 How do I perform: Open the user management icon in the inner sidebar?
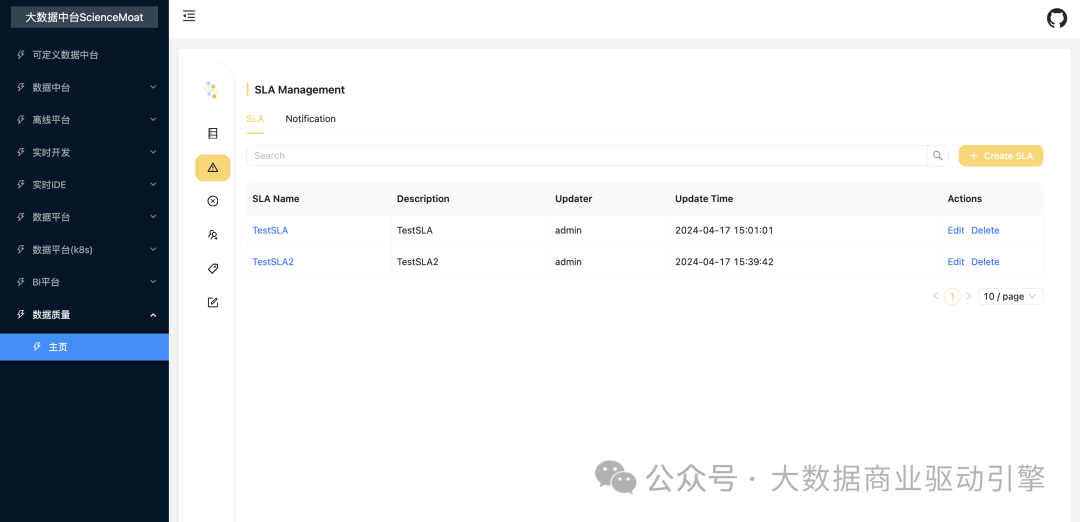pyautogui.click(x=212, y=235)
